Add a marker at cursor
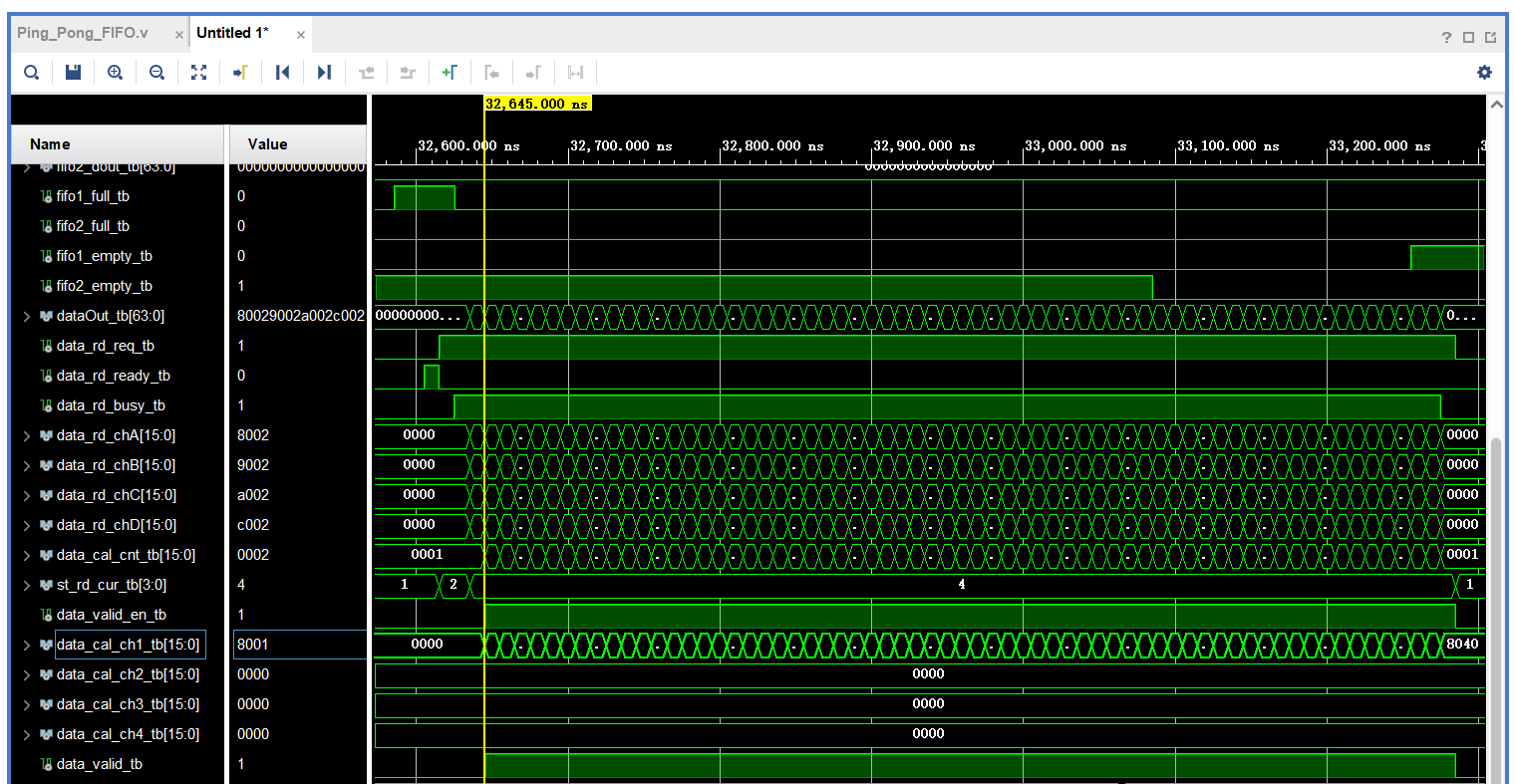Image resolution: width=1515 pixels, height=784 pixels. [450, 72]
